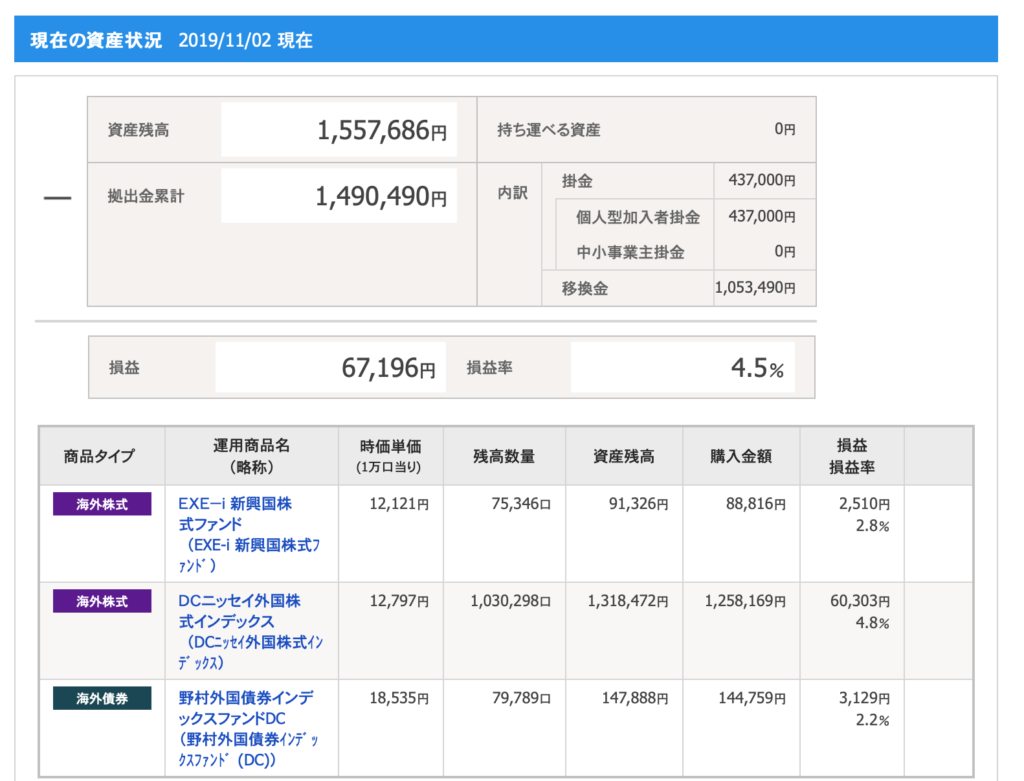Select the 移換金 amount 1,053,490円
Screen dimensions: 1024x781
(x=756, y=287)
